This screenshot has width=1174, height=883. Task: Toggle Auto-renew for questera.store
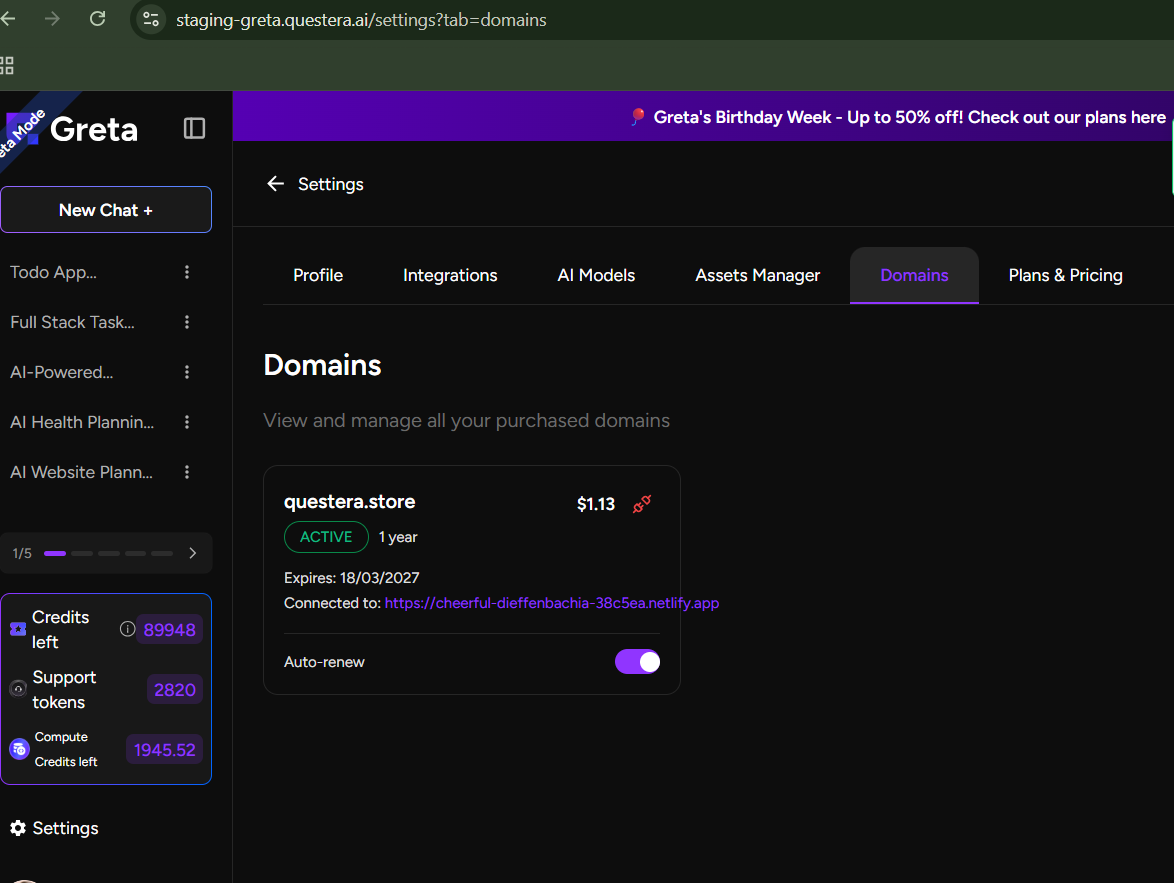pyautogui.click(x=637, y=662)
